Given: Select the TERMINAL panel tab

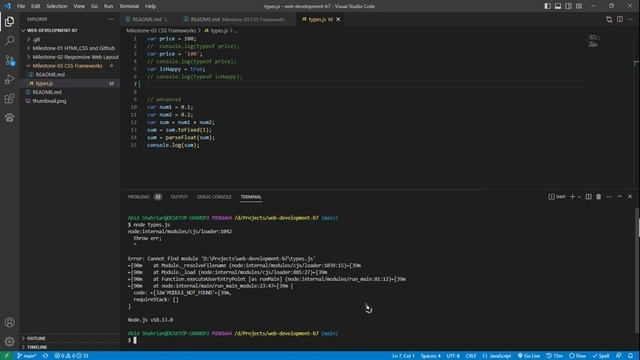Looking at the screenshot, I should pyautogui.click(x=251, y=197).
